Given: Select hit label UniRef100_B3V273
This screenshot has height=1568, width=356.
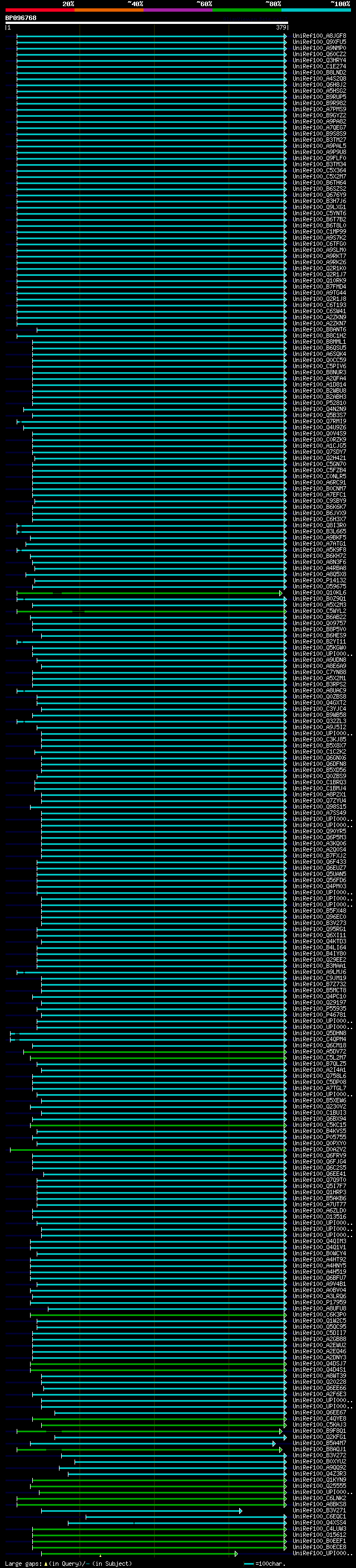Looking at the screenshot, I should point(319,923).
